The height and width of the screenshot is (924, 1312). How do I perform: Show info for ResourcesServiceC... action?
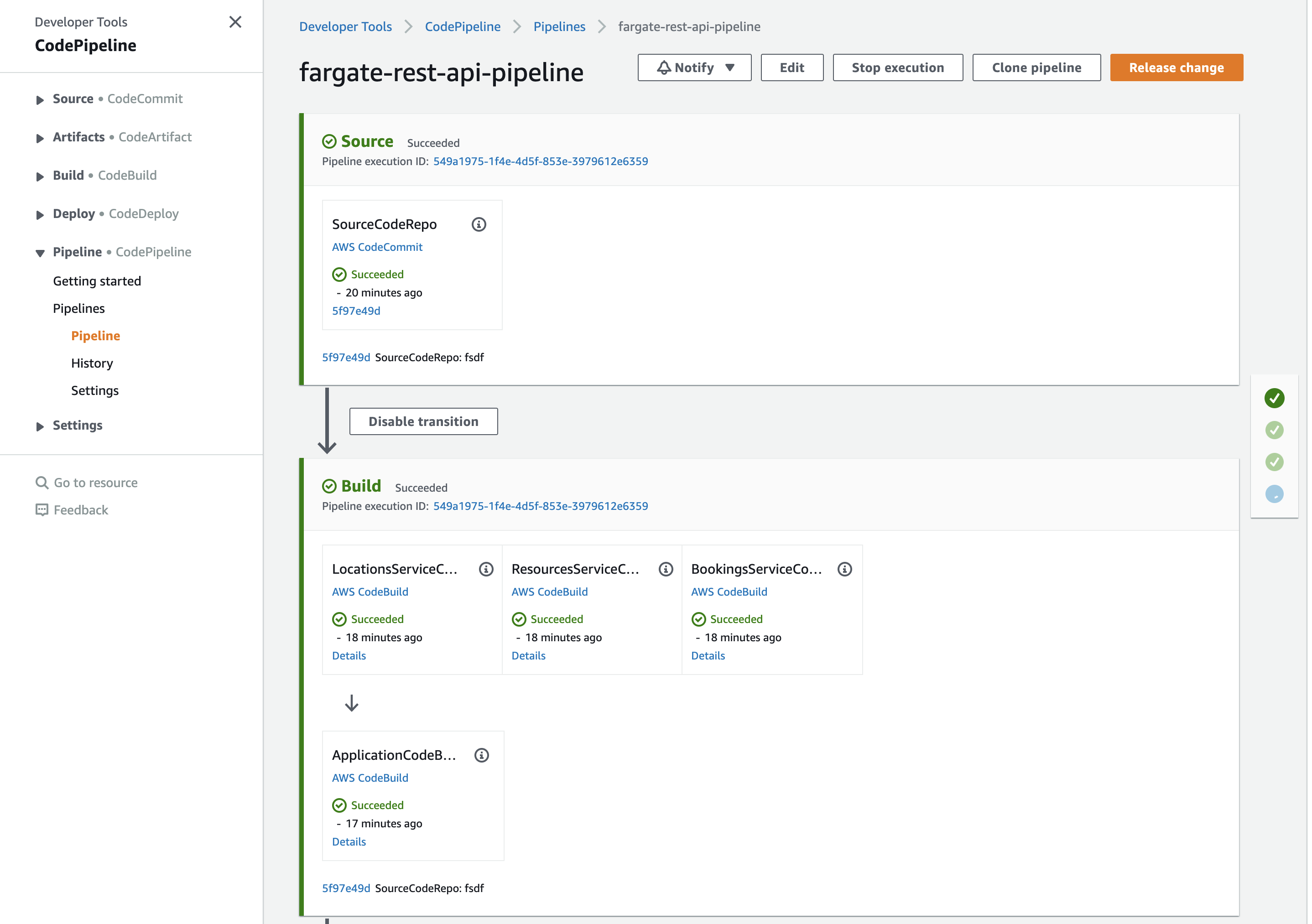666,569
